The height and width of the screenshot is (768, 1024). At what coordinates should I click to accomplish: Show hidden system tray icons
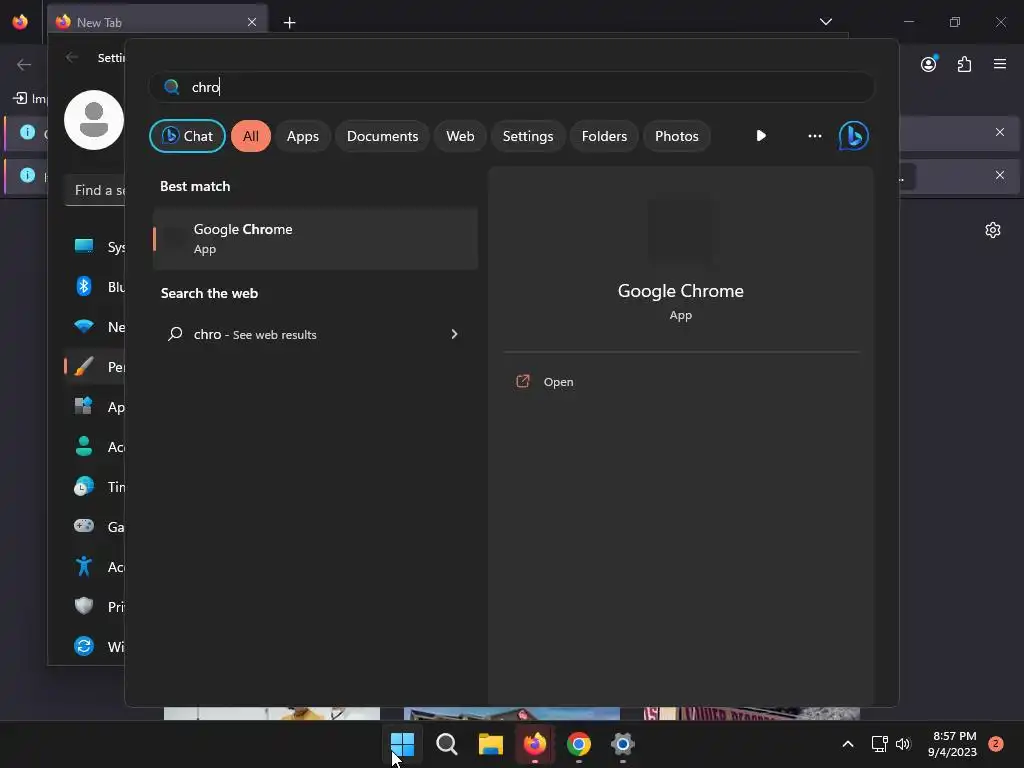pyautogui.click(x=848, y=744)
